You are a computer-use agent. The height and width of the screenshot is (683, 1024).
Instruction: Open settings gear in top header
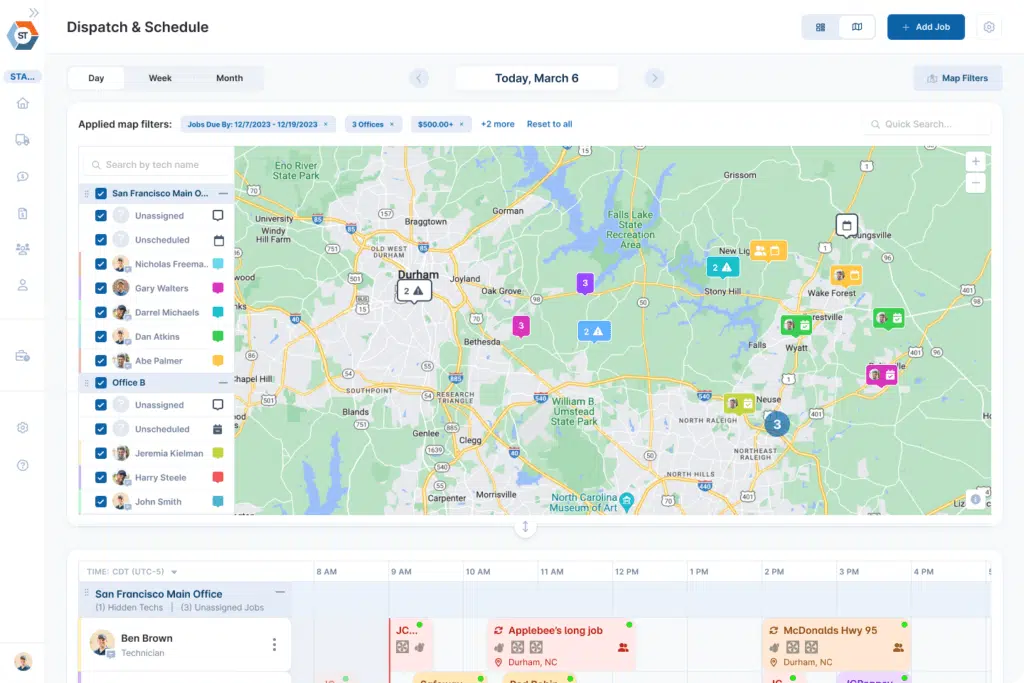pyautogui.click(x=989, y=27)
